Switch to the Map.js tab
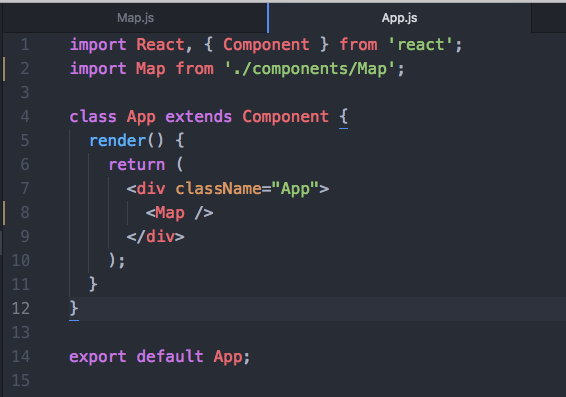Image resolution: width=566 pixels, height=397 pixels. [135, 18]
